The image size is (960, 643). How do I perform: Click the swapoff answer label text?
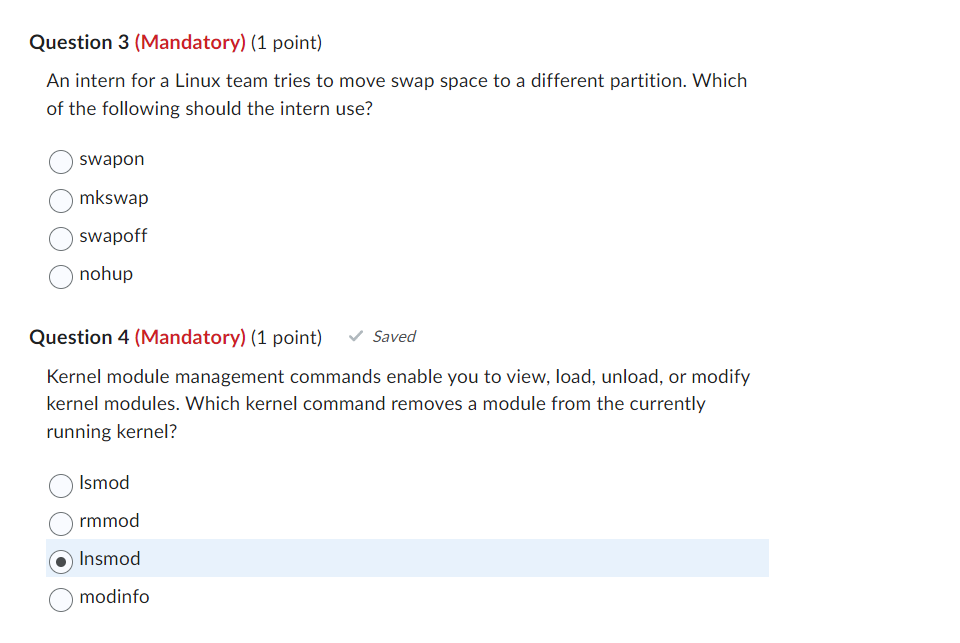click(x=113, y=236)
